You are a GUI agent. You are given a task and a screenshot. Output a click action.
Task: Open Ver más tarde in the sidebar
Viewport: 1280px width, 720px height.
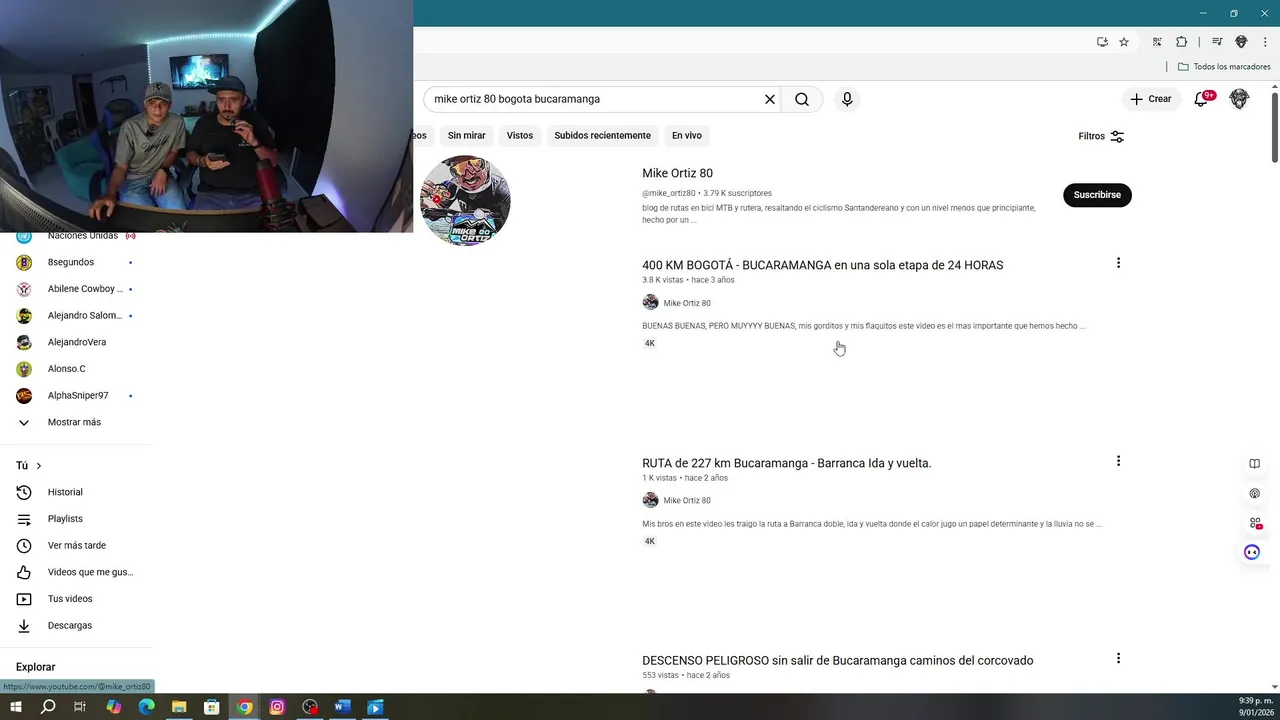point(75,545)
